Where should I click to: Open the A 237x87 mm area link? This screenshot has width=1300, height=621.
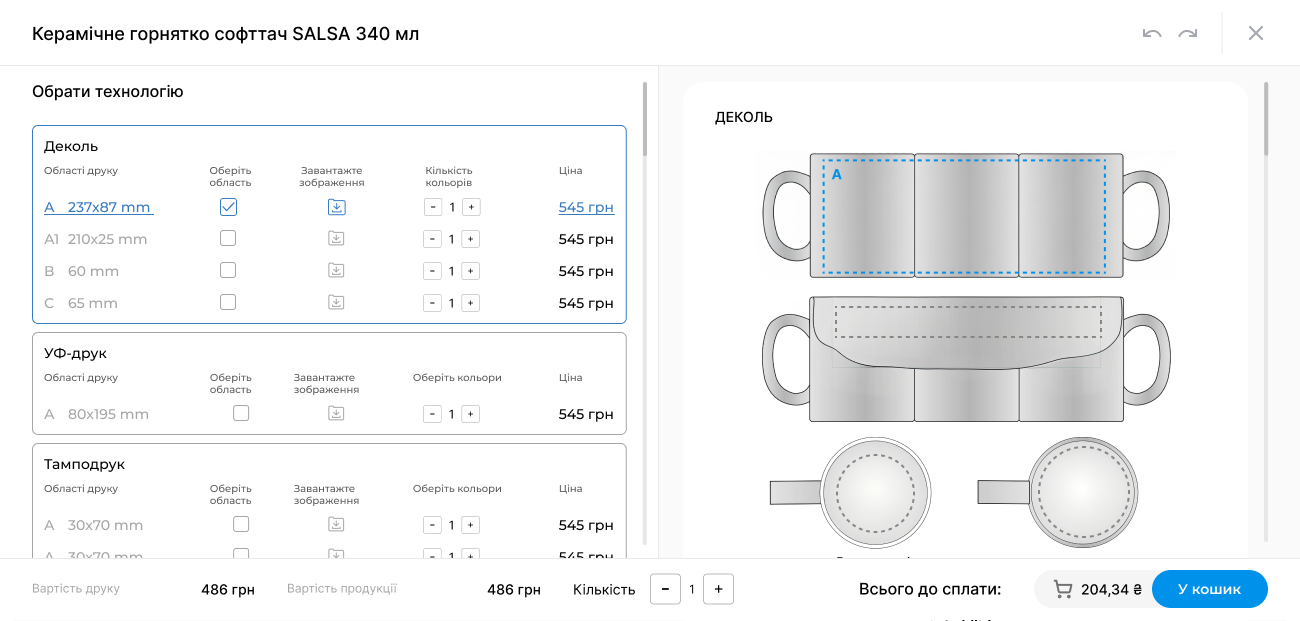(x=98, y=207)
